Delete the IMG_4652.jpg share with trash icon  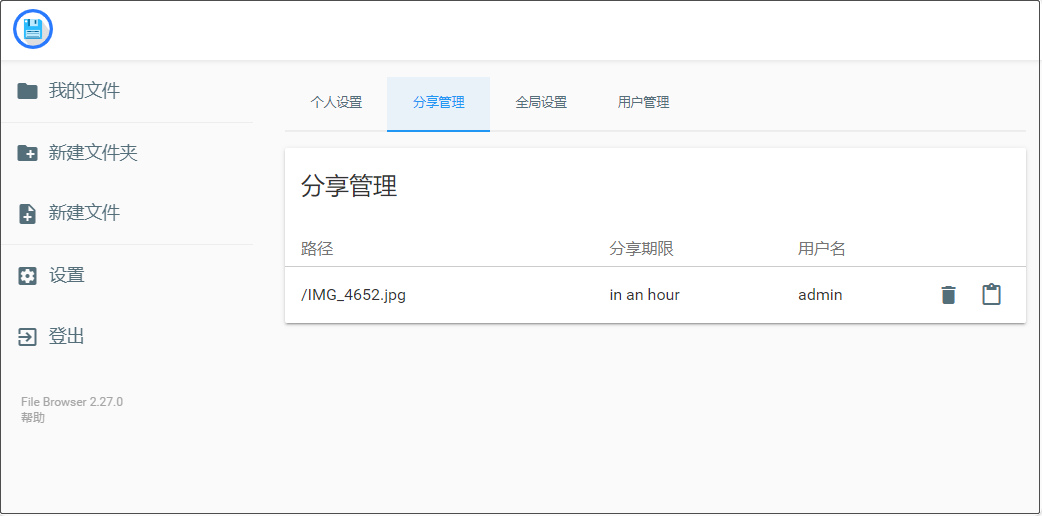pos(948,295)
